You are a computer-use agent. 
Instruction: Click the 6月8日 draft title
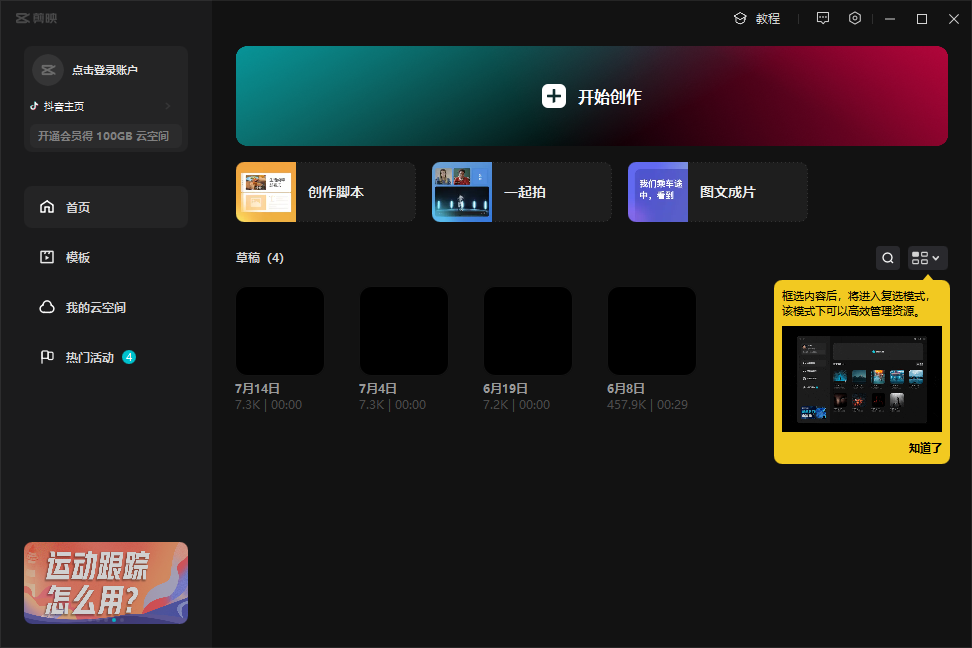625,389
